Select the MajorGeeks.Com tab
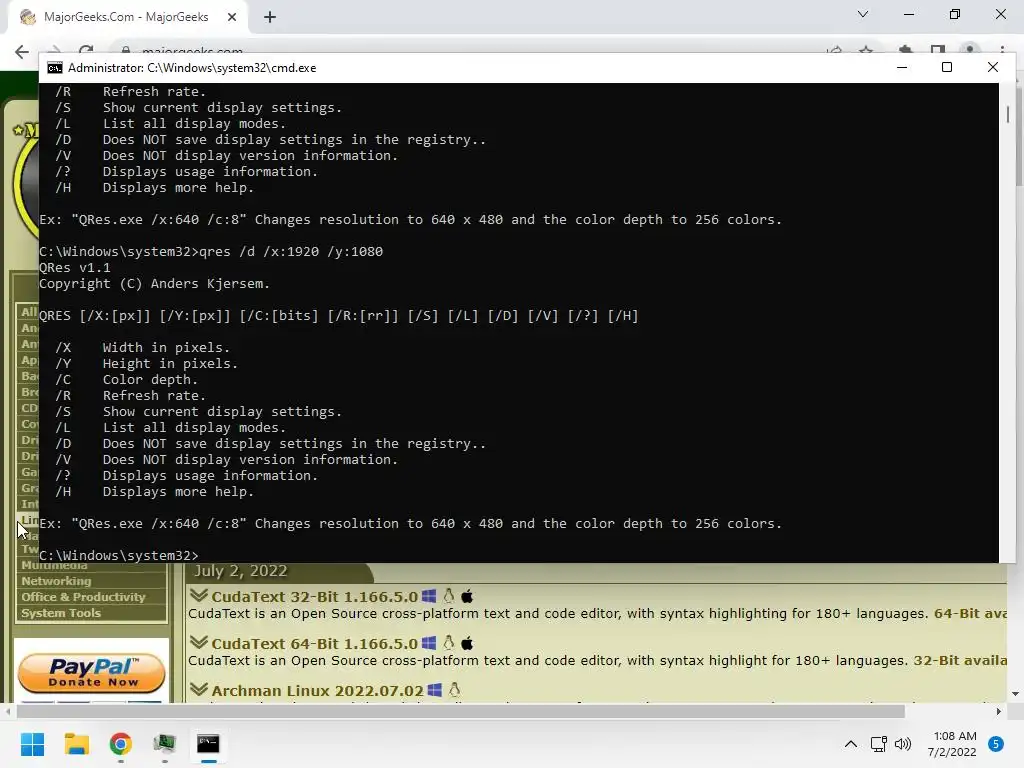The width and height of the screenshot is (1024, 768). point(127,17)
